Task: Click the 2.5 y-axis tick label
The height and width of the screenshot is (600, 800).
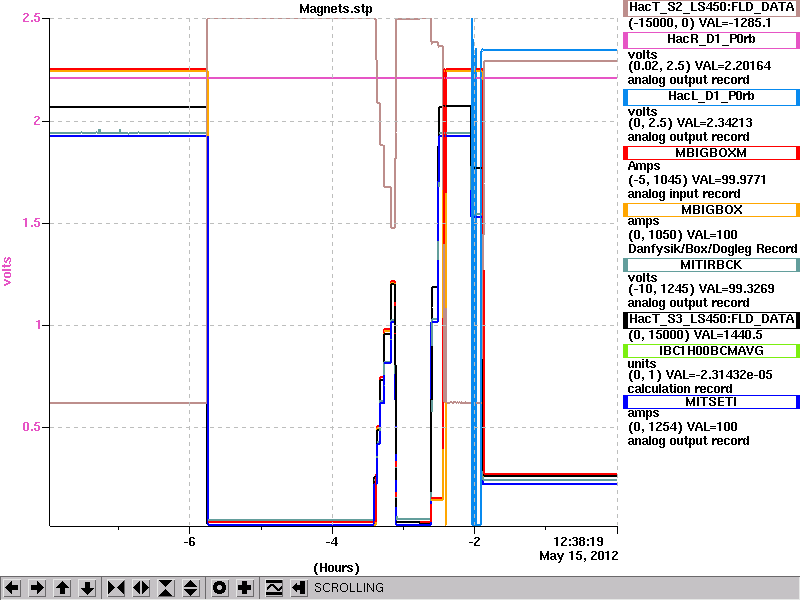Action: (31, 18)
